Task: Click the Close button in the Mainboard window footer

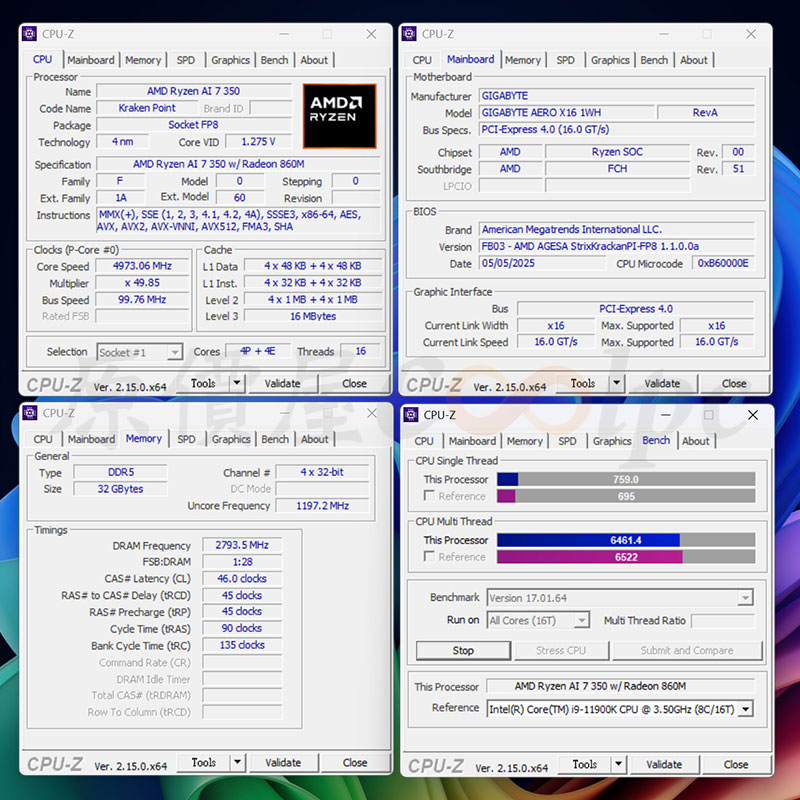Action: coord(734,383)
